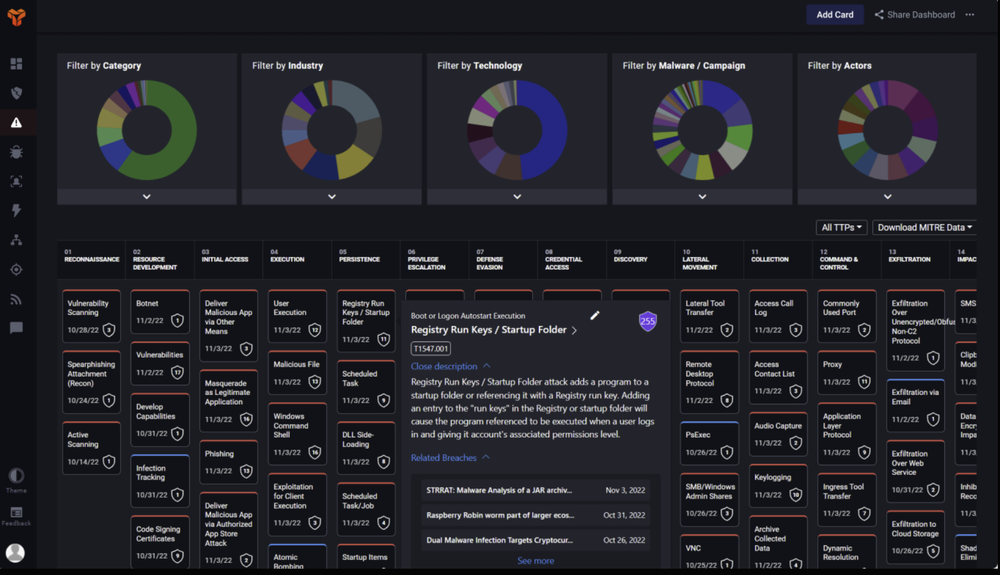Select the warning triangle sidebar icon
This screenshot has width=1000, height=575.
pyautogui.click(x=17, y=122)
